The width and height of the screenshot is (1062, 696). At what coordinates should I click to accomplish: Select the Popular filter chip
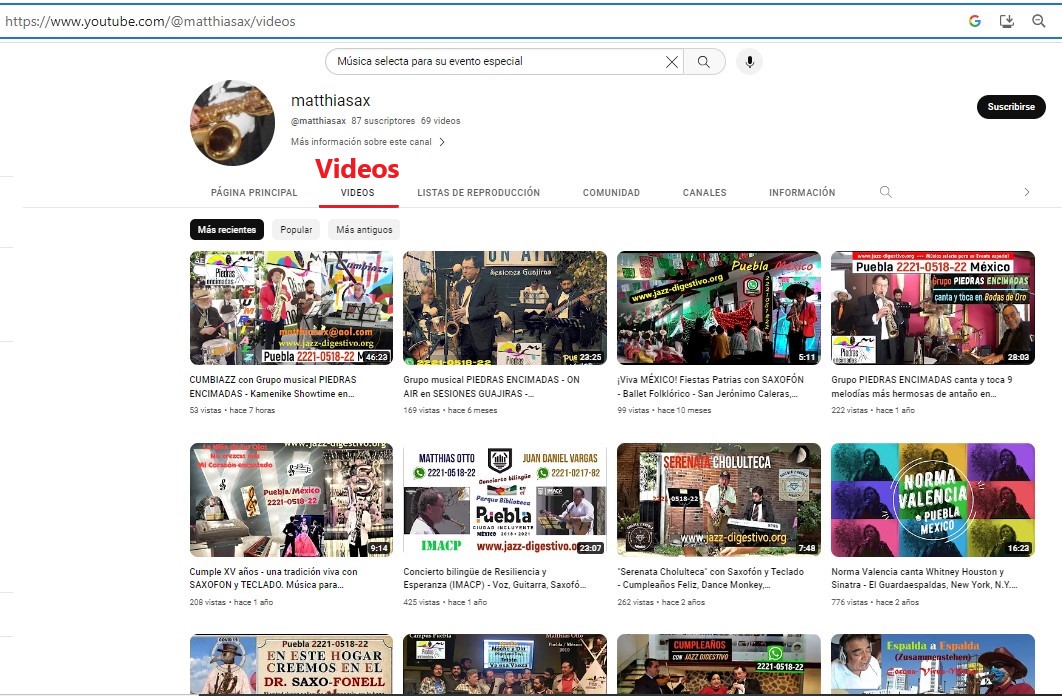click(x=296, y=230)
